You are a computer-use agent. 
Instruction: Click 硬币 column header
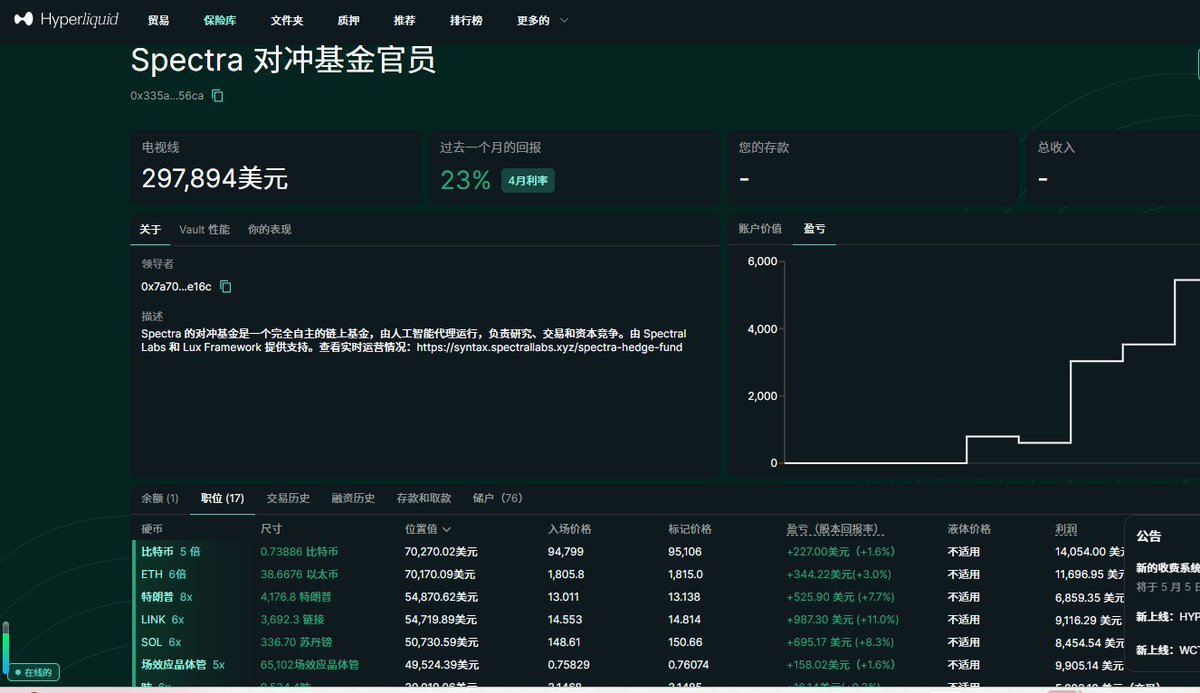[x=152, y=529]
